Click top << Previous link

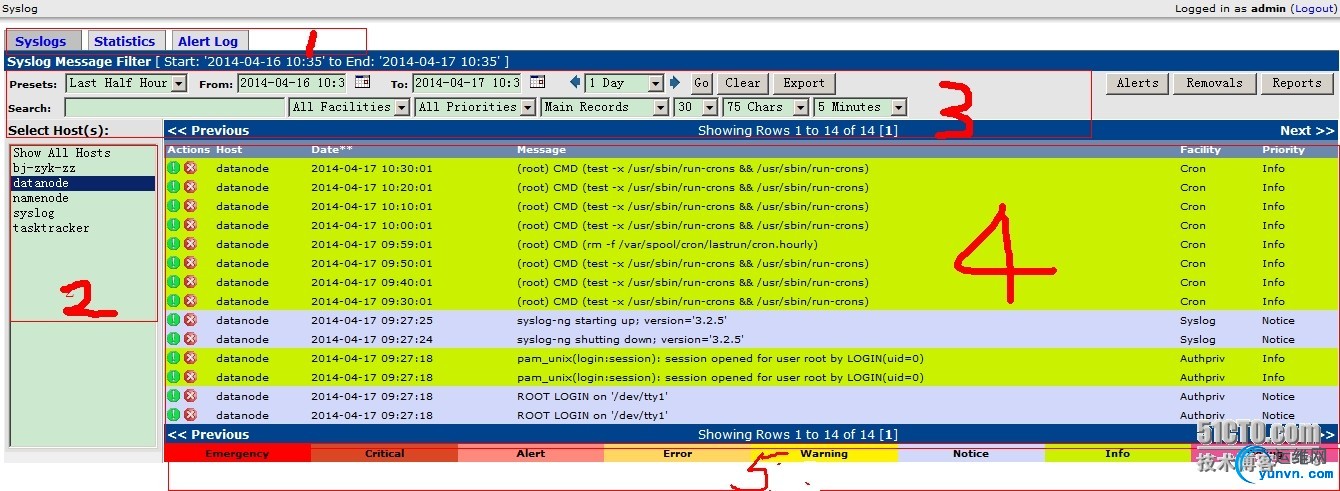click(208, 130)
